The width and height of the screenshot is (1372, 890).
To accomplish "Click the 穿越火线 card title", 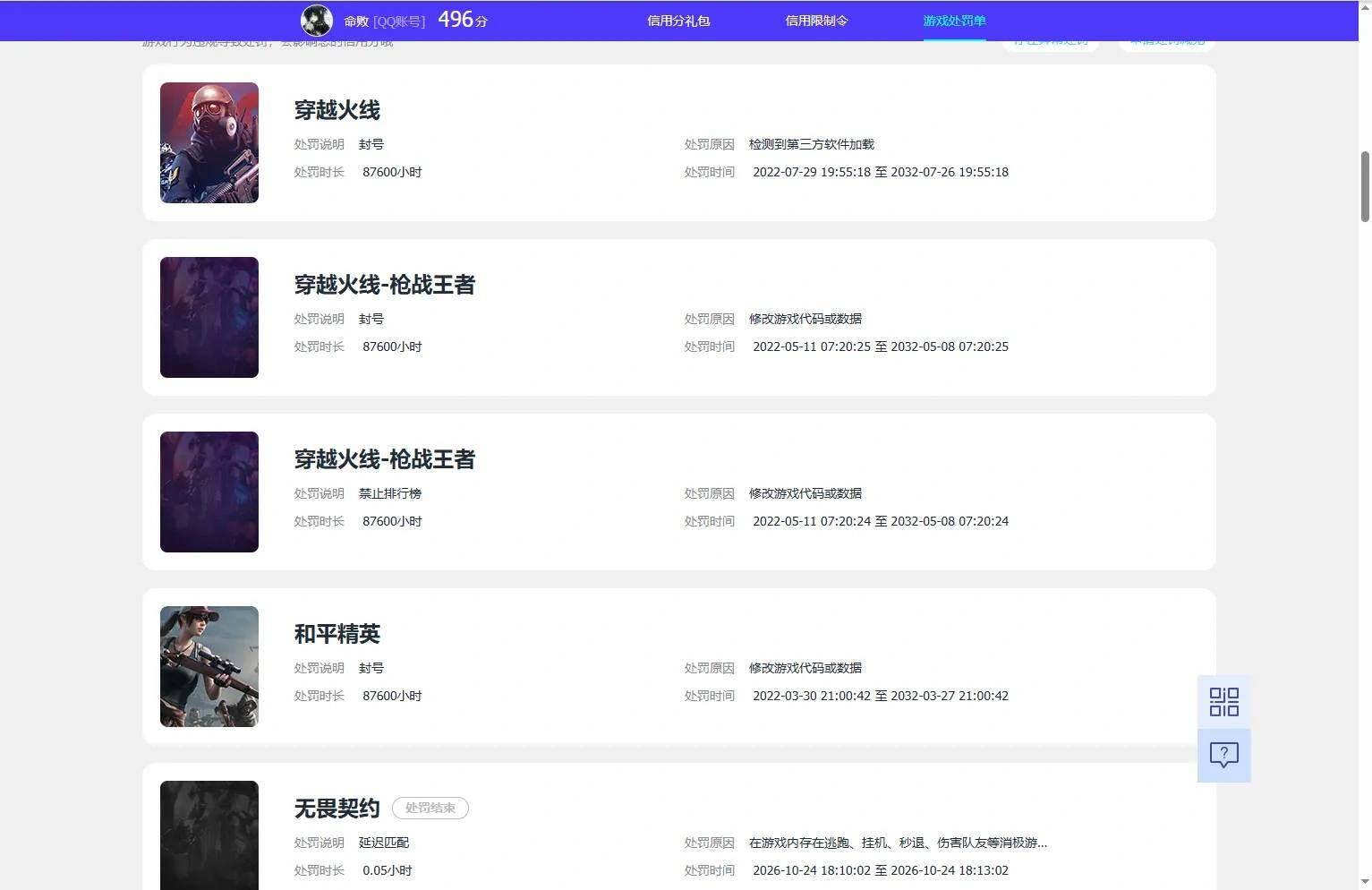I will 337,110.
